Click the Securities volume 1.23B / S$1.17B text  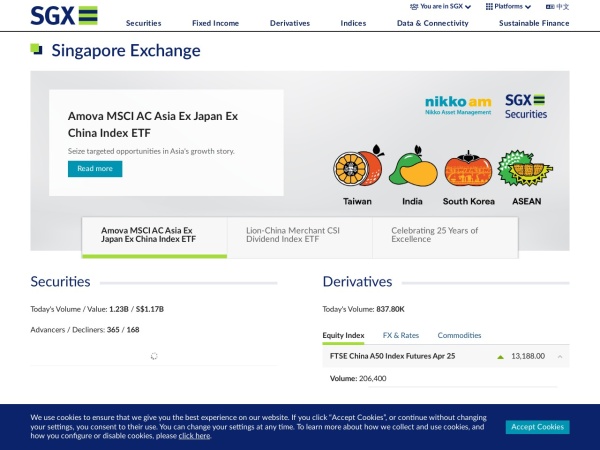(97, 309)
